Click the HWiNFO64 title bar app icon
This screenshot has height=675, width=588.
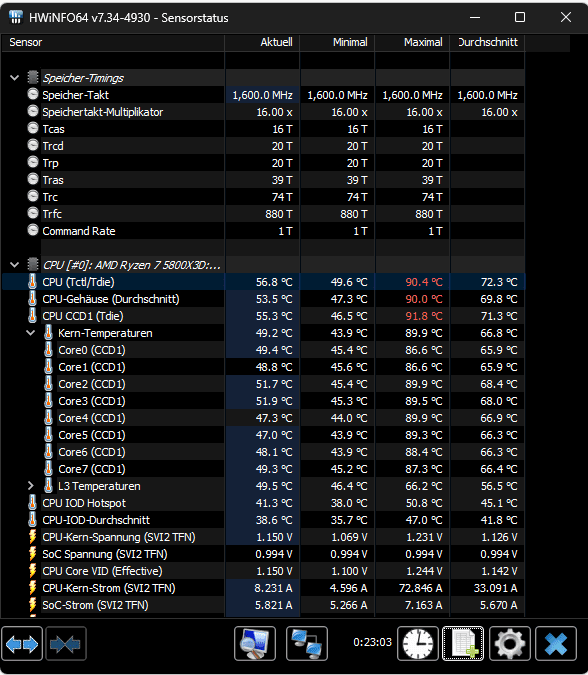(16, 17)
